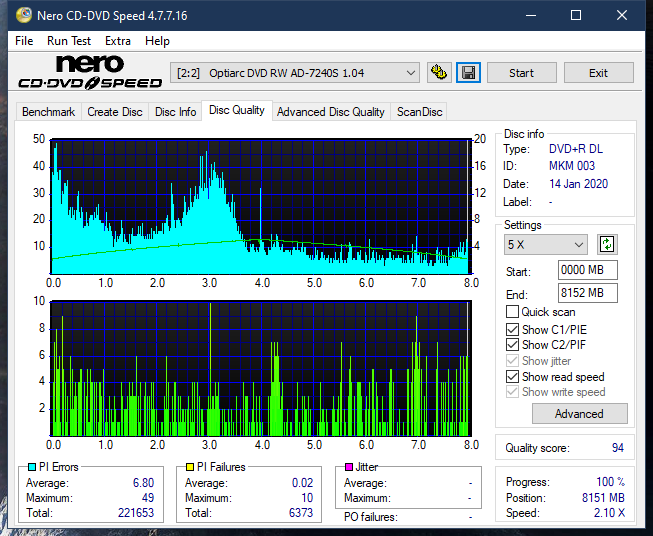Click the yellow PI Failures color swatch
The width and height of the screenshot is (653, 536).
click(x=190, y=467)
